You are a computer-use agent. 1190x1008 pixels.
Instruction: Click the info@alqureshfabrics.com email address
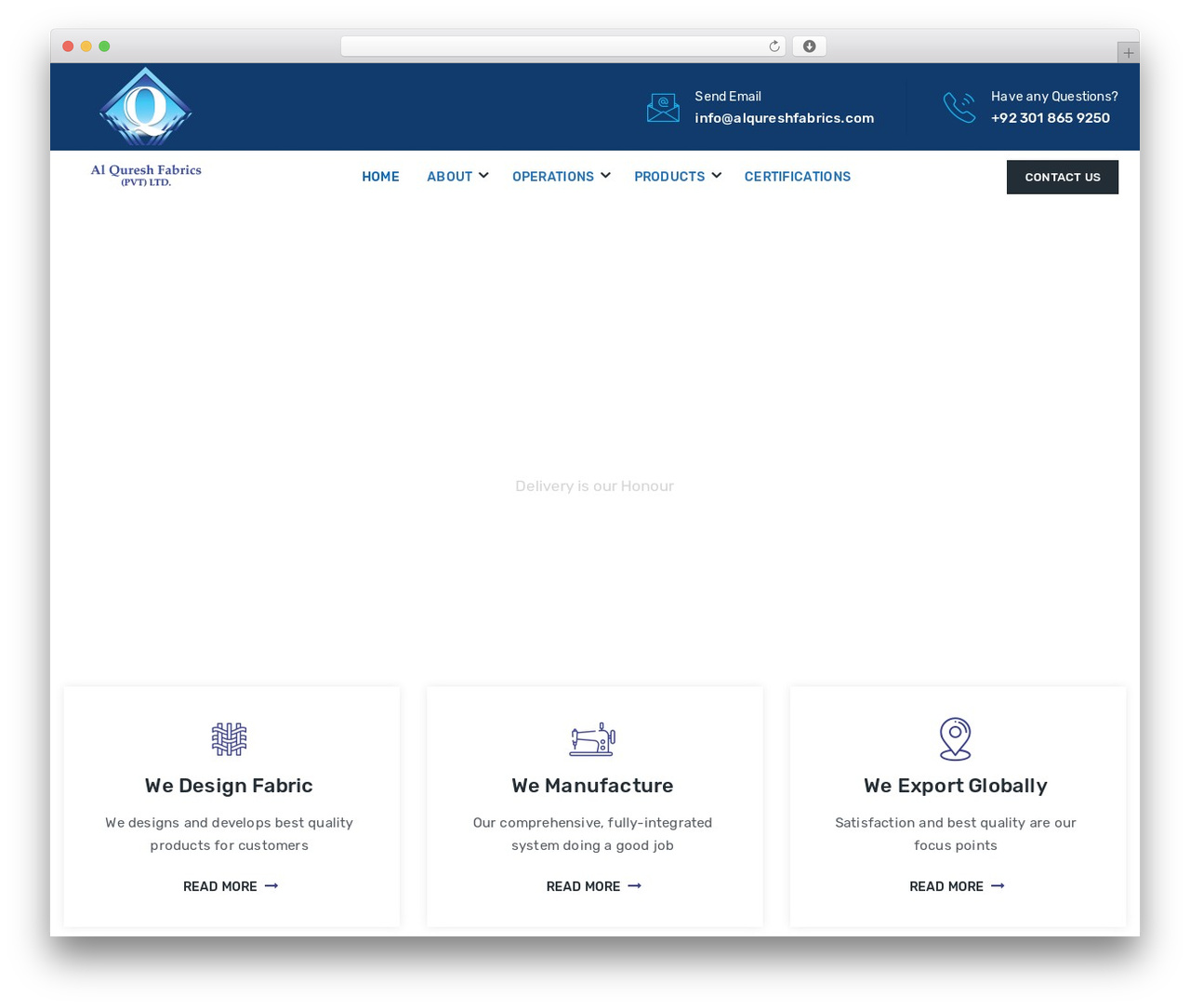point(784,118)
